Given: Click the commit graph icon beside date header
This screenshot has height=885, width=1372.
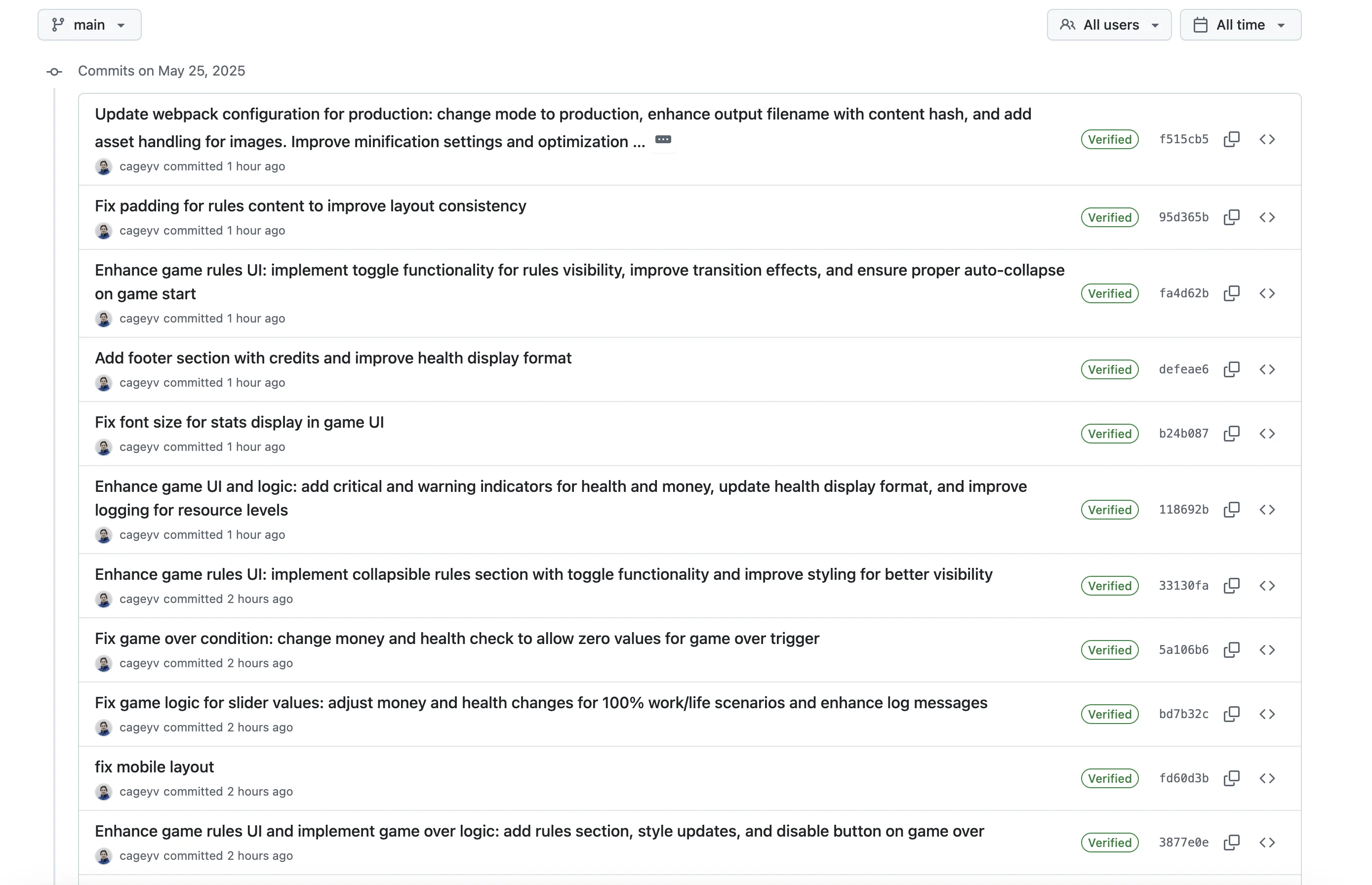Looking at the screenshot, I should pos(55,72).
